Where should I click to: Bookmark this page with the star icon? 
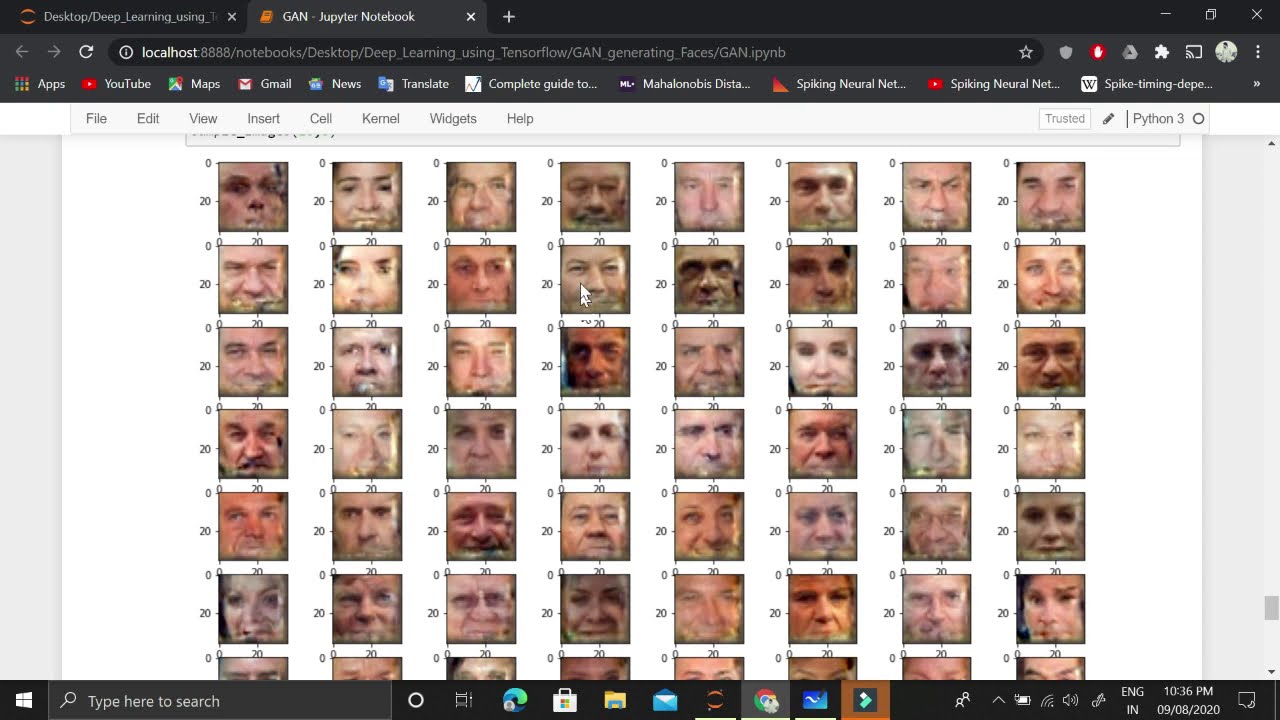click(x=1025, y=52)
